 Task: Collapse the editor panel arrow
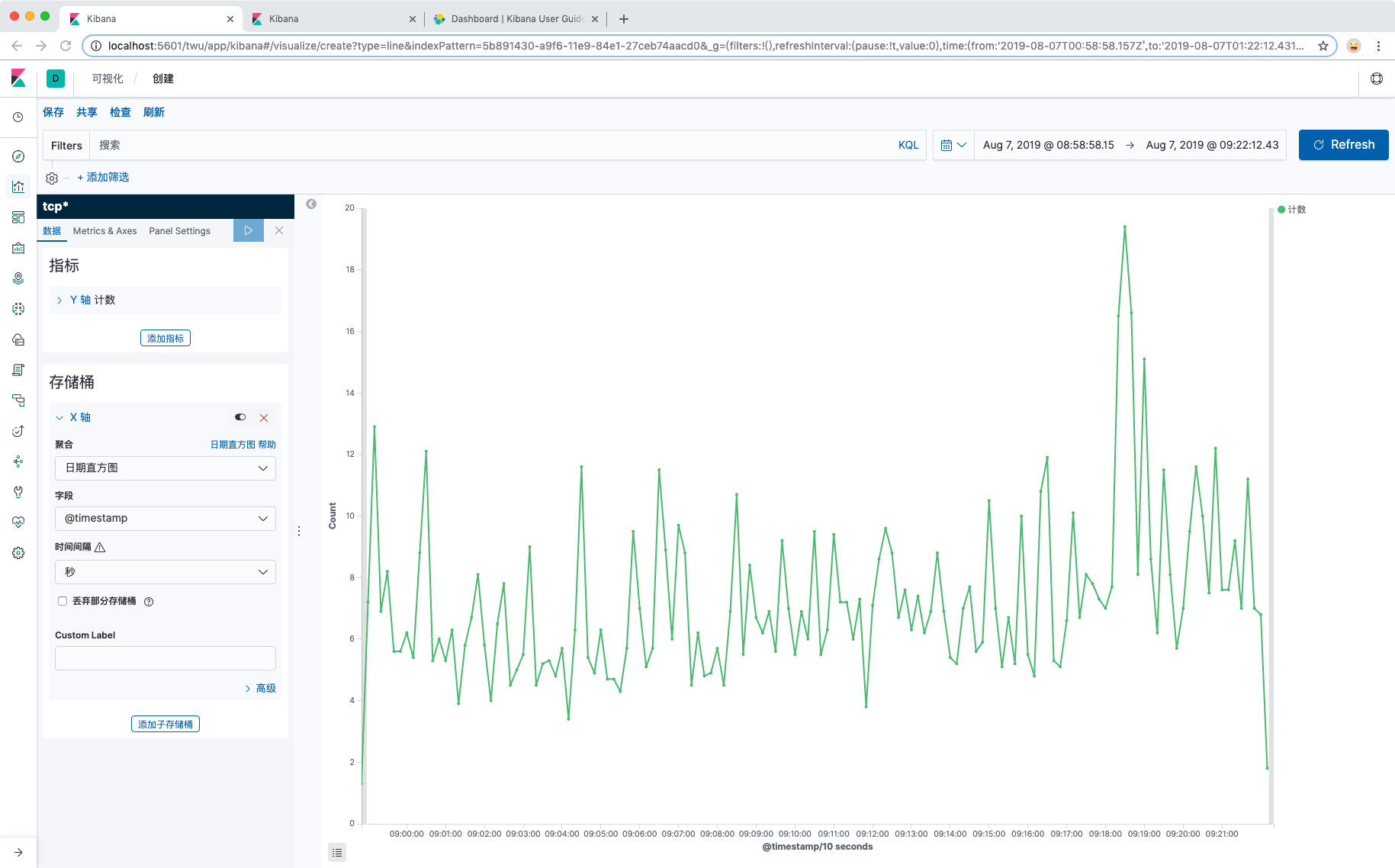pyautogui.click(x=311, y=204)
